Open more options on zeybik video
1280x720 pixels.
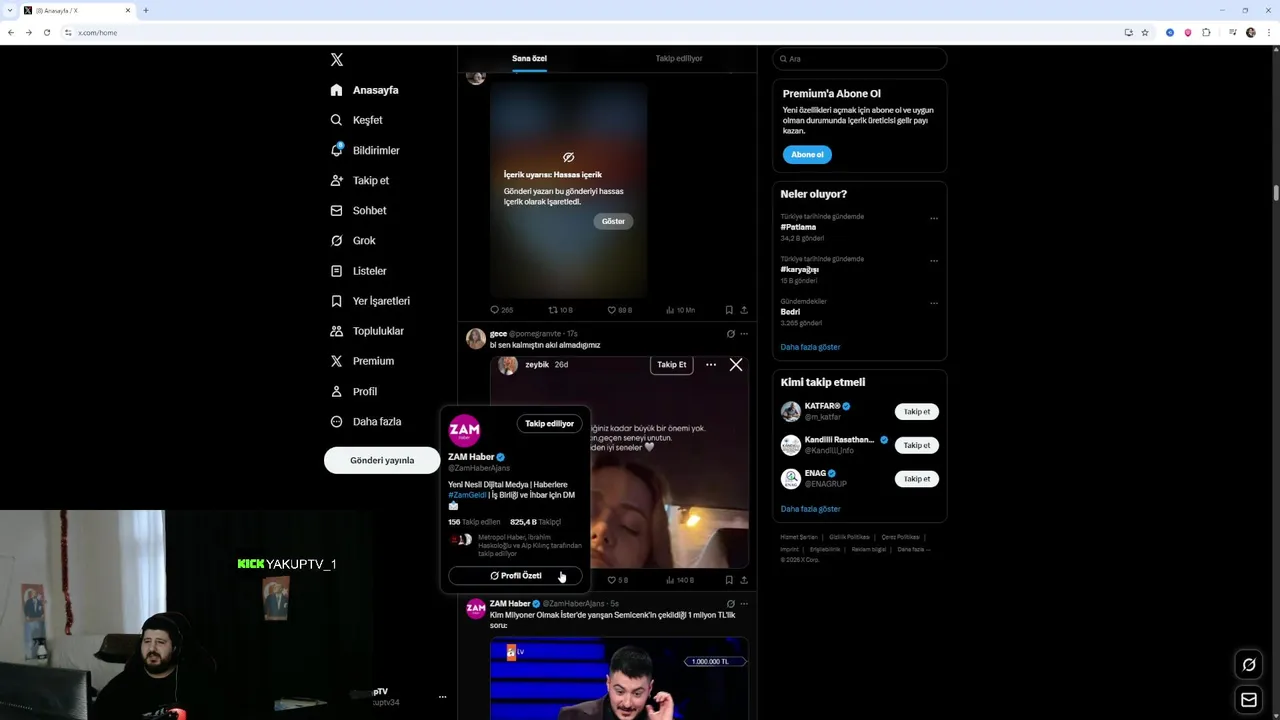point(711,365)
